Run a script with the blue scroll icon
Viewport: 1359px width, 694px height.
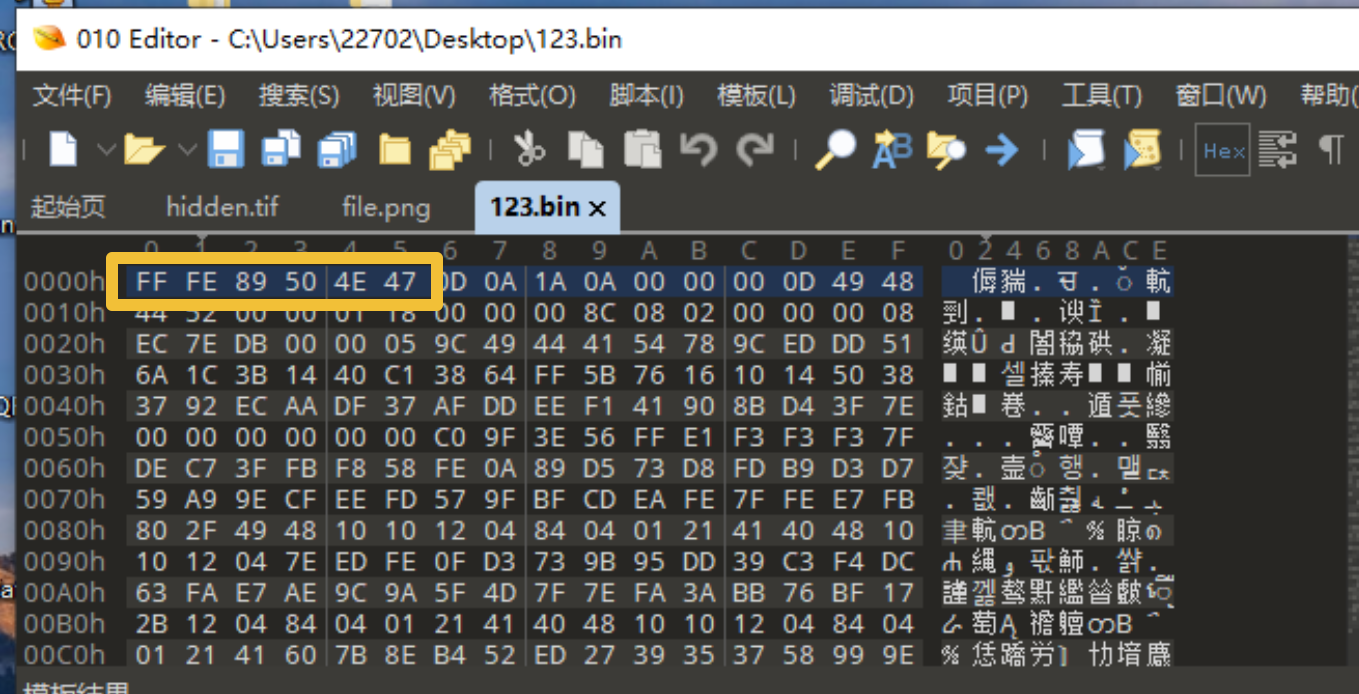coord(1084,150)
